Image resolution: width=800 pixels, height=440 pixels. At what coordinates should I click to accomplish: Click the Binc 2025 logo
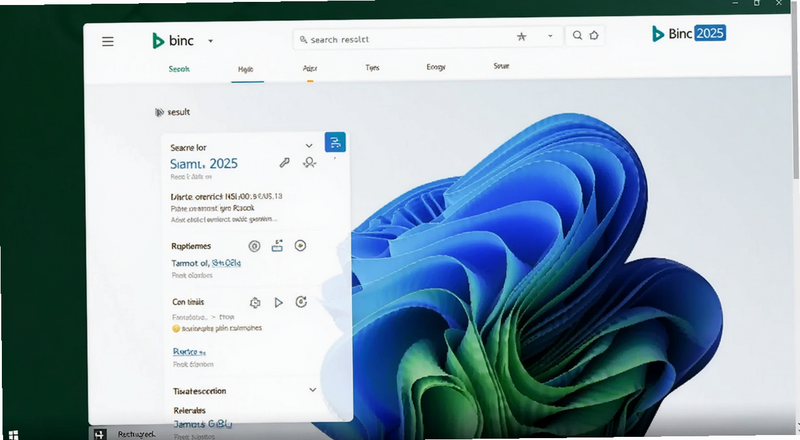pos(689,34)
